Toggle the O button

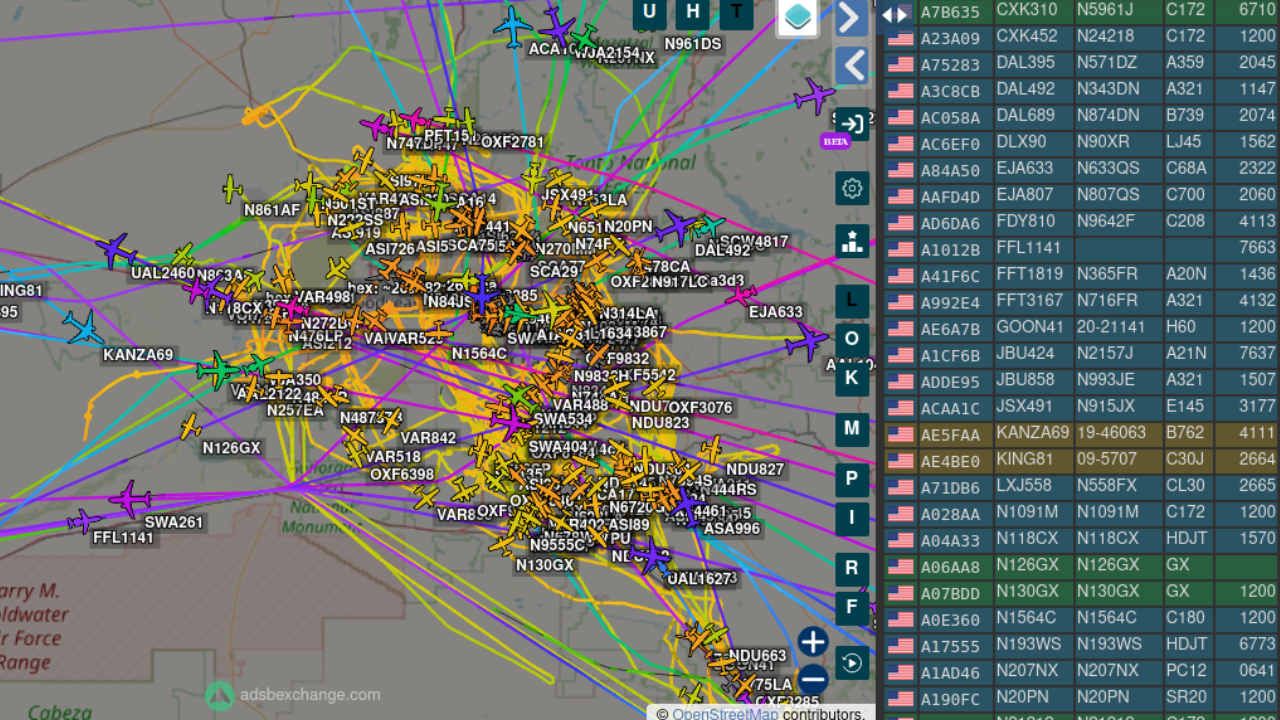pyautogui.click(x=852, y=338)
